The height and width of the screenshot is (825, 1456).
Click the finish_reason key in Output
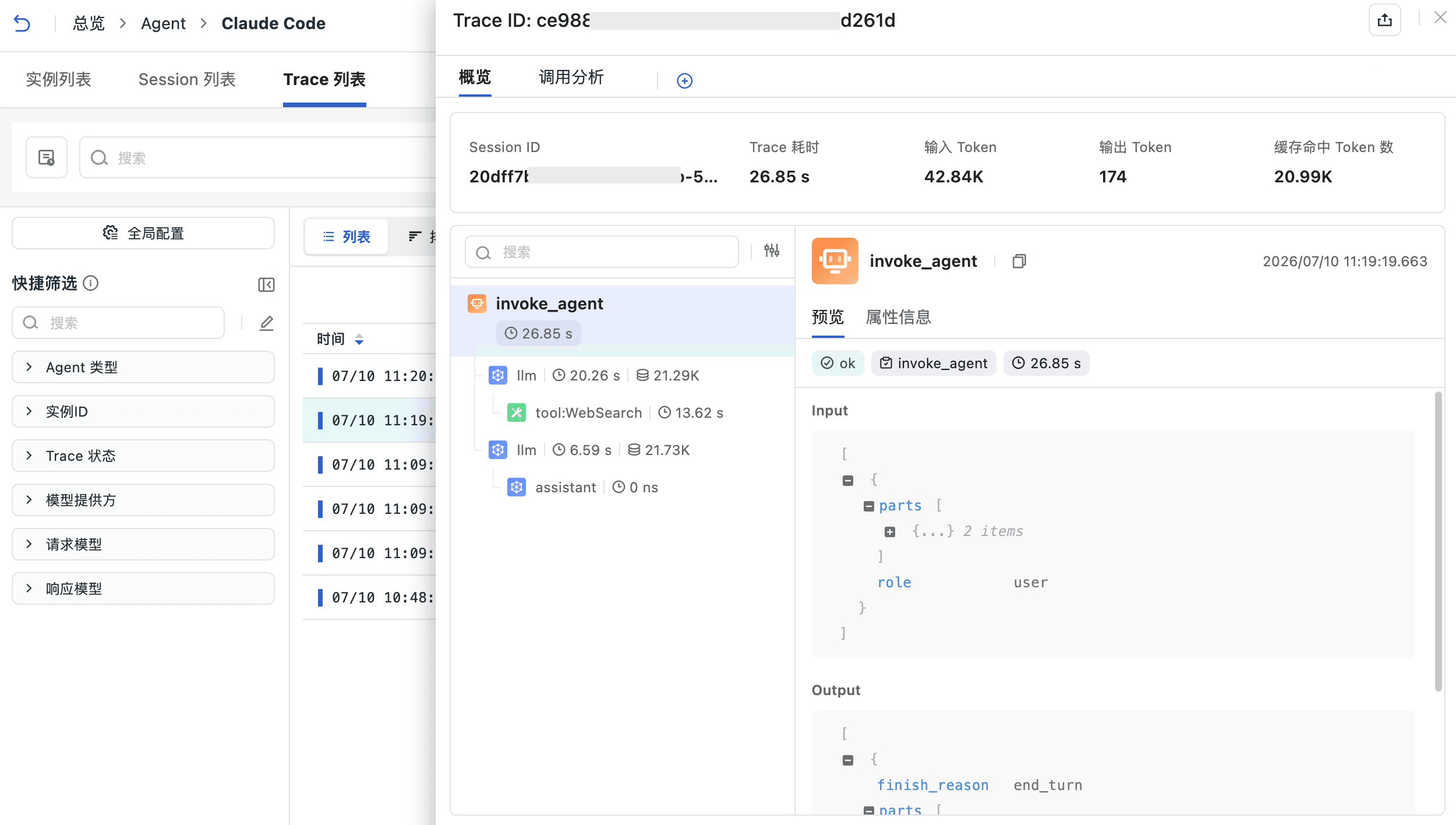(932, 785)
